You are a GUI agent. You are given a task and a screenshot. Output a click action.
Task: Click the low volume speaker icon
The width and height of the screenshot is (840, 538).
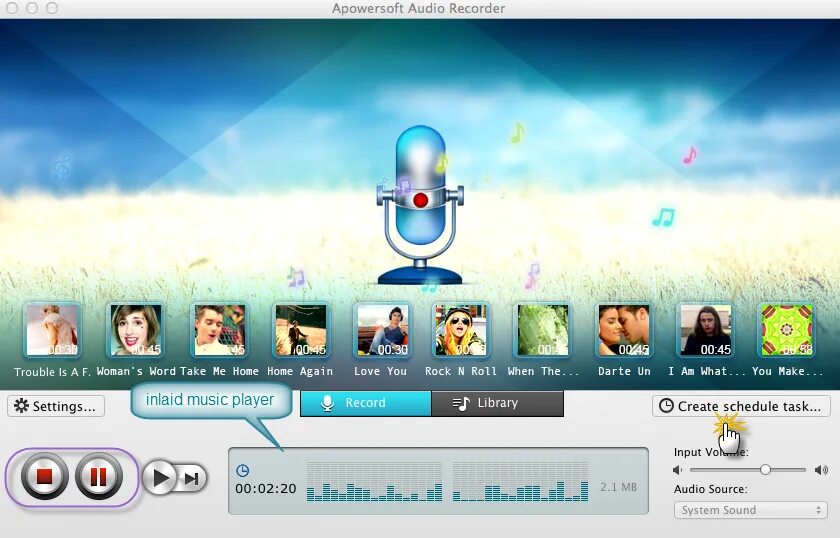(678, 470)
